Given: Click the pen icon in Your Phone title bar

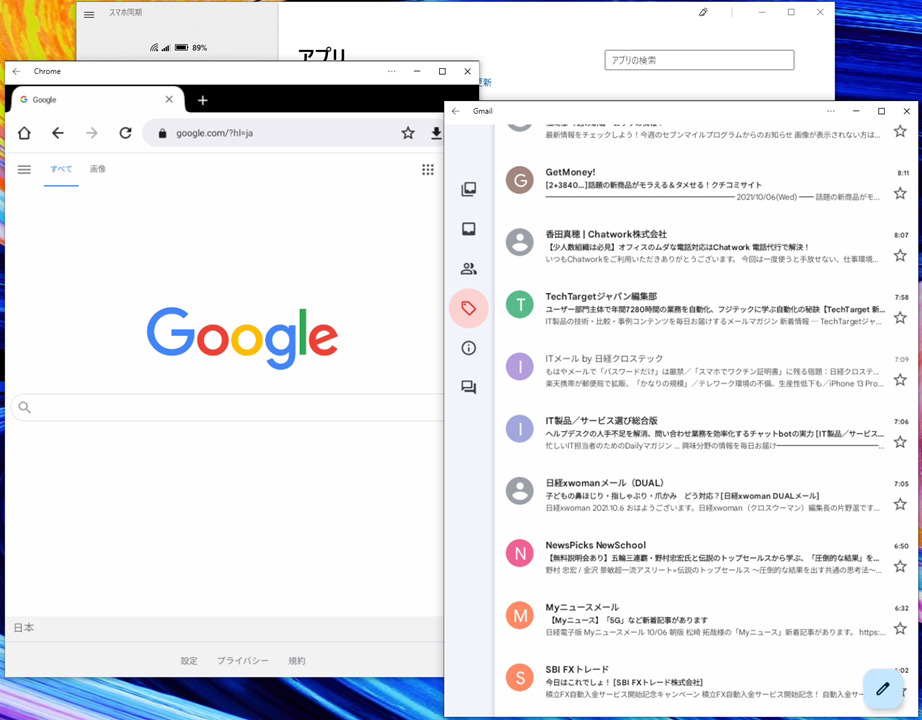Looking at the screenshot, I should 703,12.
